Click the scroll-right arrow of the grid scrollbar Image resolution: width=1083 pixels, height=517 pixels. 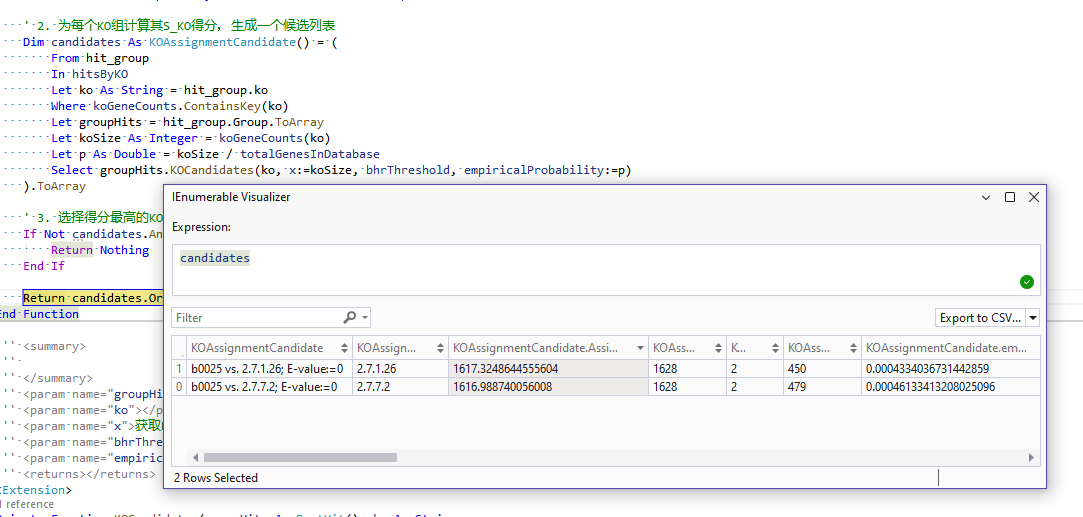coord(1033,457)
